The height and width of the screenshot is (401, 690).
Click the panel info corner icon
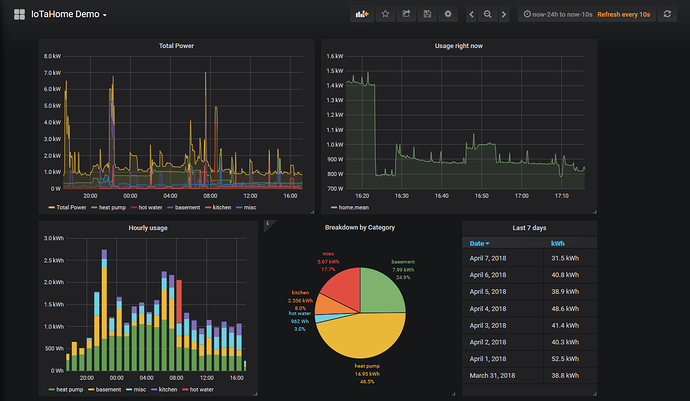(x=268, y=224)
